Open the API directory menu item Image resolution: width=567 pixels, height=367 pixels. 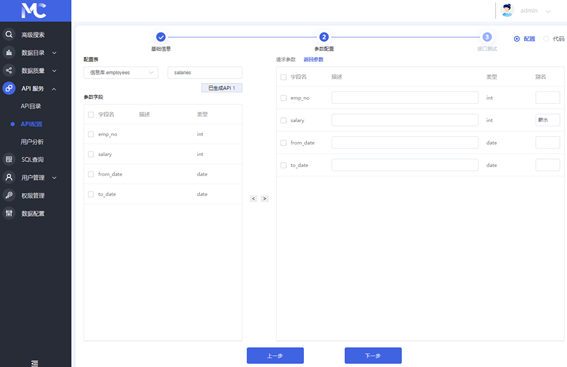(31, 106)
